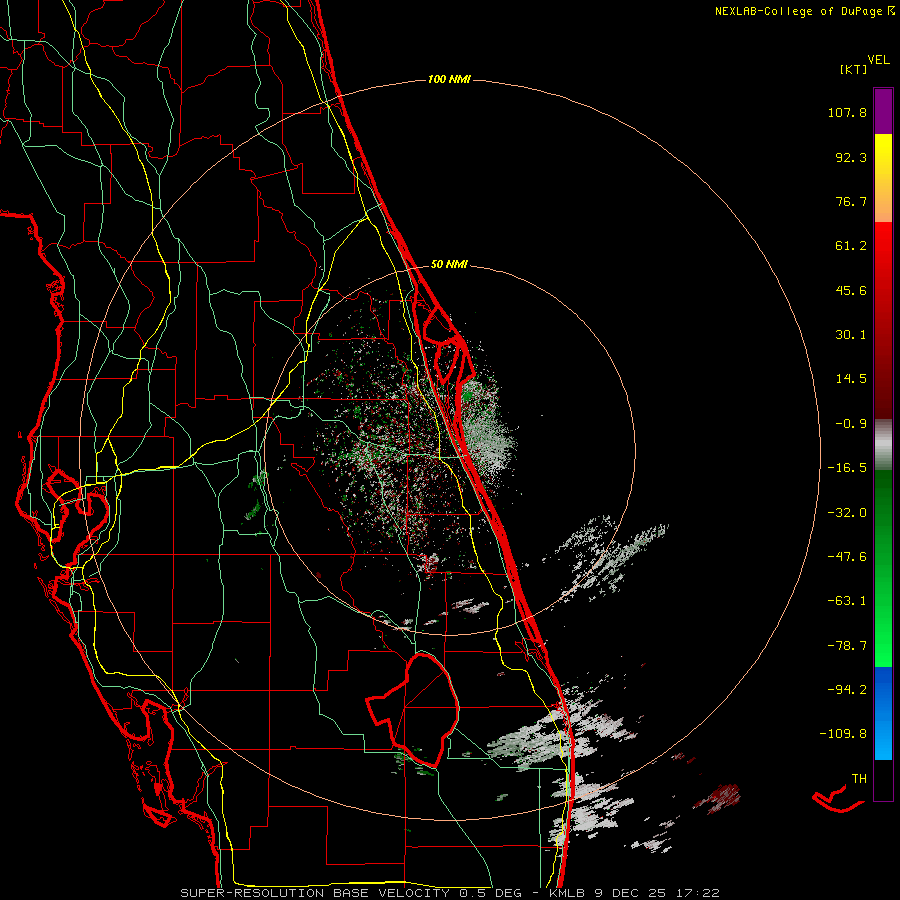Click the 107.8 legend value
The width and height of the screenshot is (900, 900).
[847, 112]
